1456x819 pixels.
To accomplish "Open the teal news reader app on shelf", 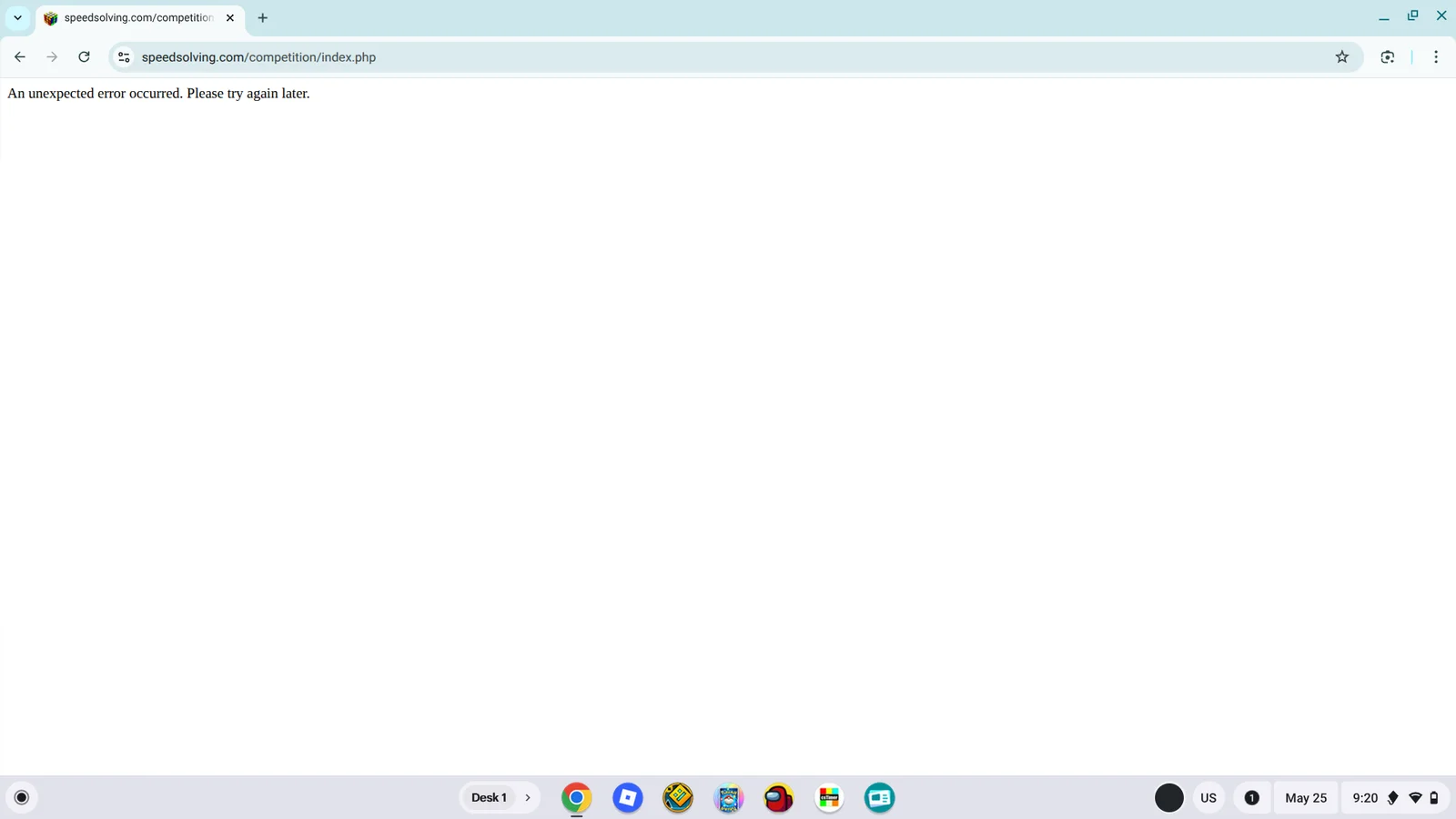I will click(880, 798).
